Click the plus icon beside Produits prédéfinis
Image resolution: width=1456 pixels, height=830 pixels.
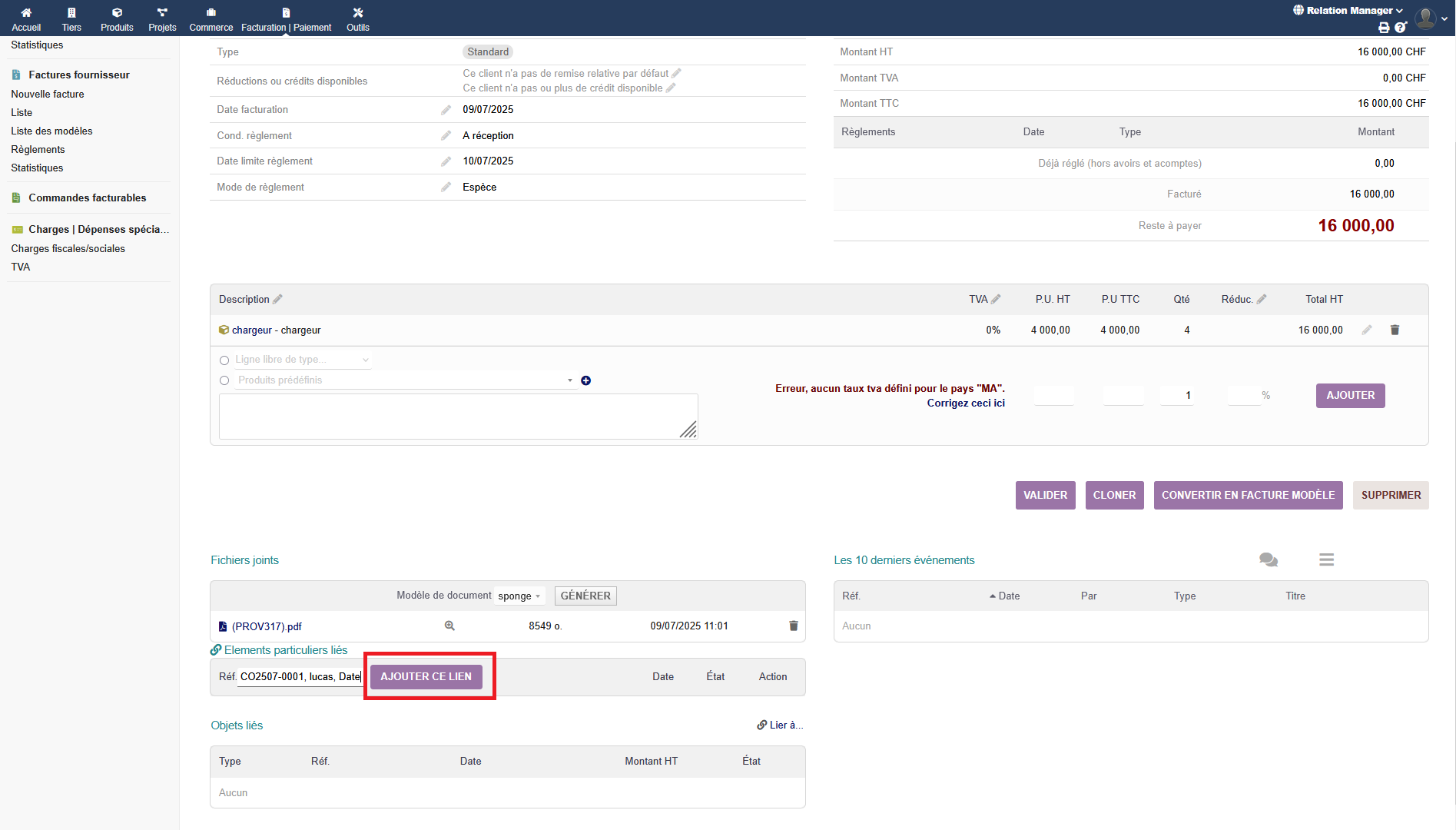click(x=585, y=380)
